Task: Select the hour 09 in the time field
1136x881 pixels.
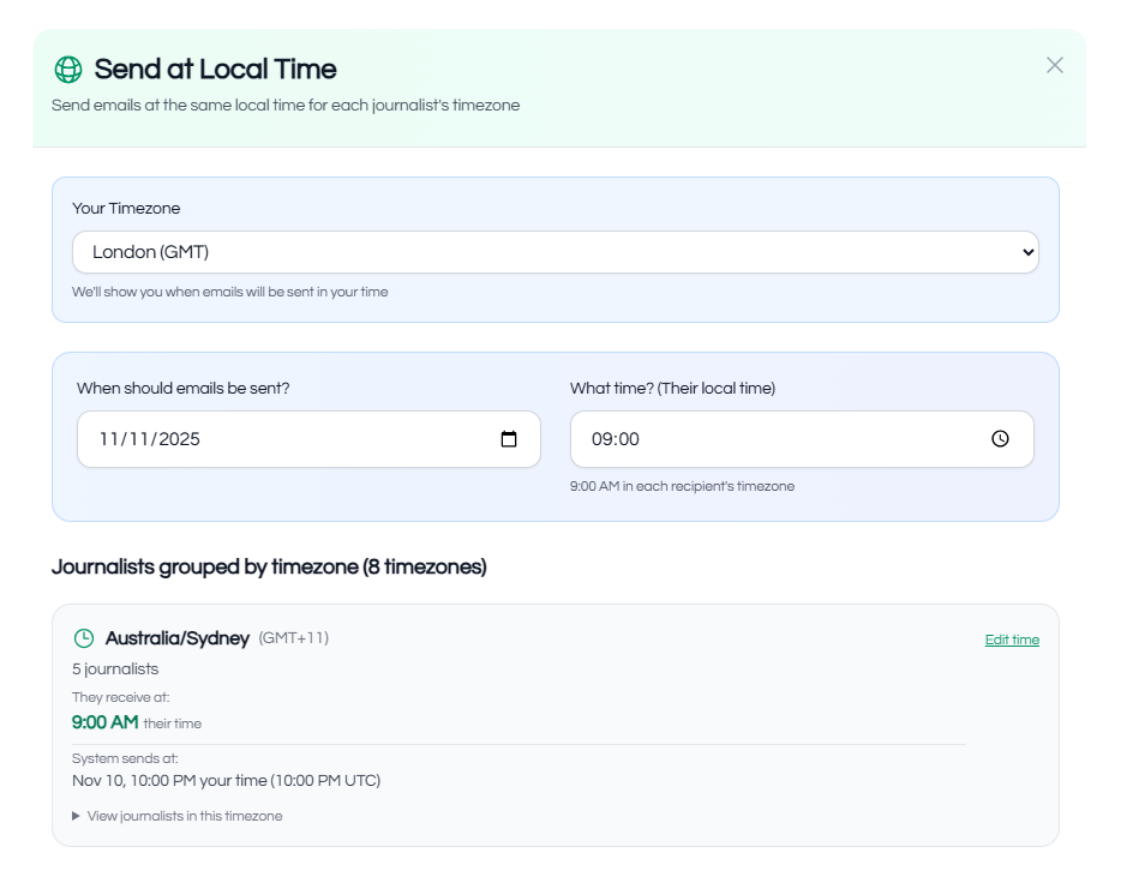Action: tap(602, 439)
